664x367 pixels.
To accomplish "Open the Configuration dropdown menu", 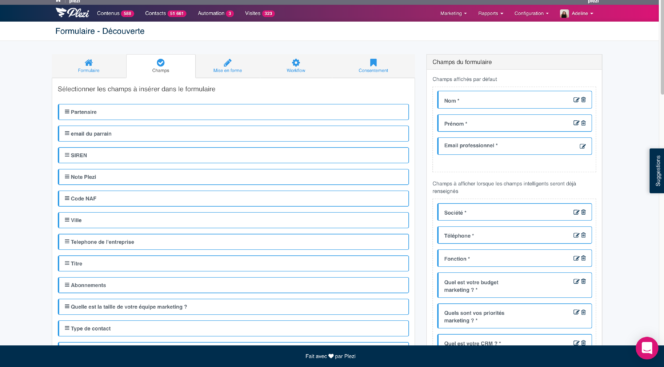I will [x=531, y=14].
